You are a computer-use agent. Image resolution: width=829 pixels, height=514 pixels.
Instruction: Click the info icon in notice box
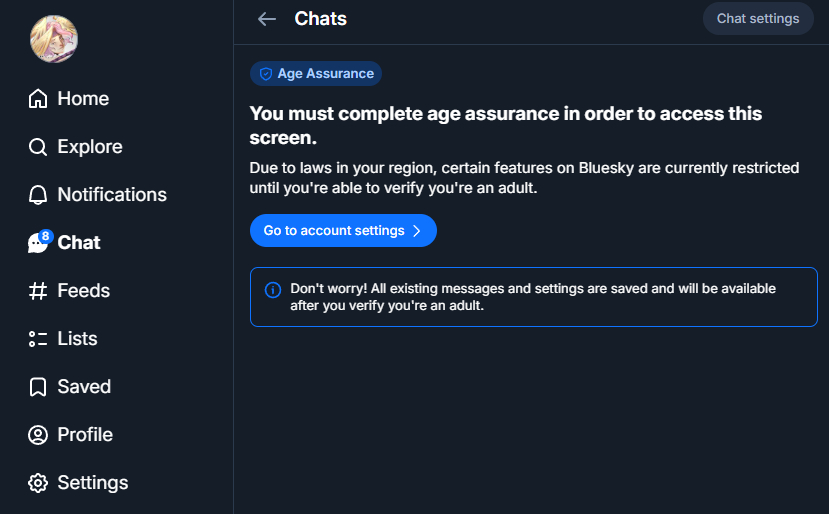point(272,290)
